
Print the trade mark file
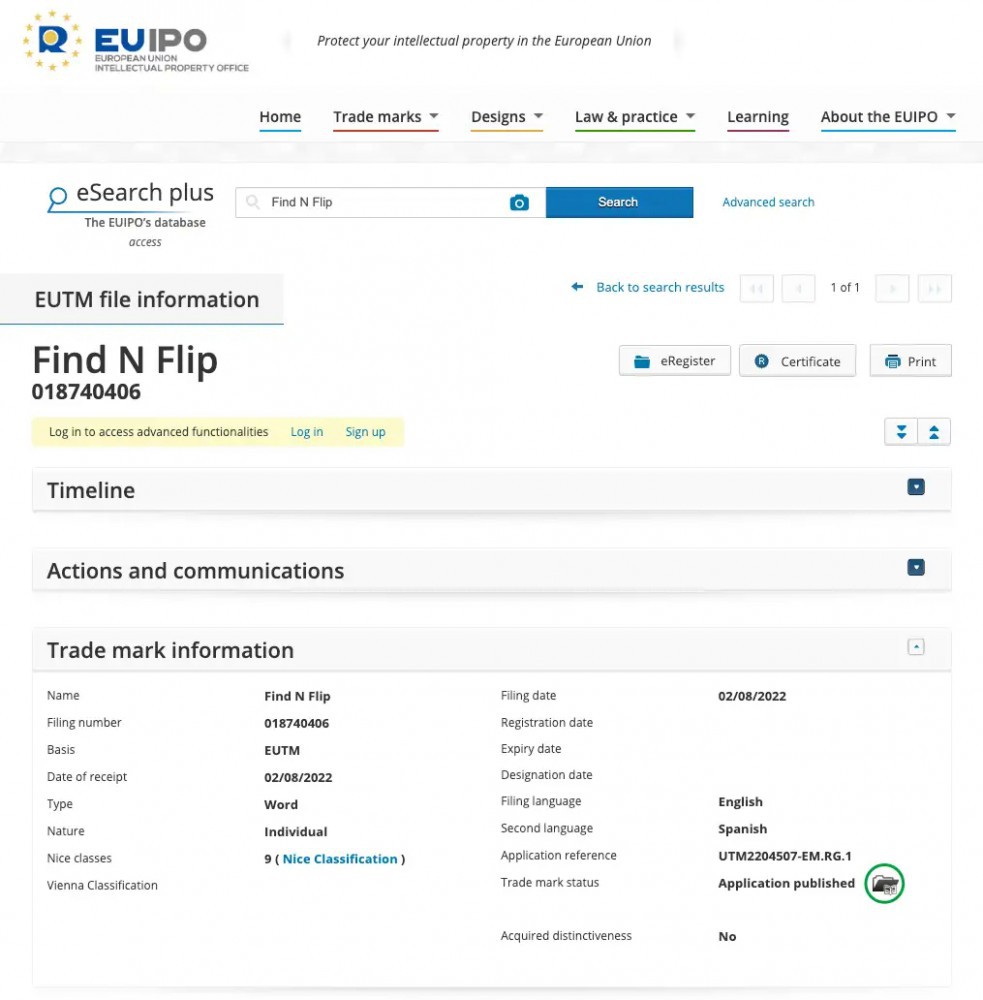point(910,361)
